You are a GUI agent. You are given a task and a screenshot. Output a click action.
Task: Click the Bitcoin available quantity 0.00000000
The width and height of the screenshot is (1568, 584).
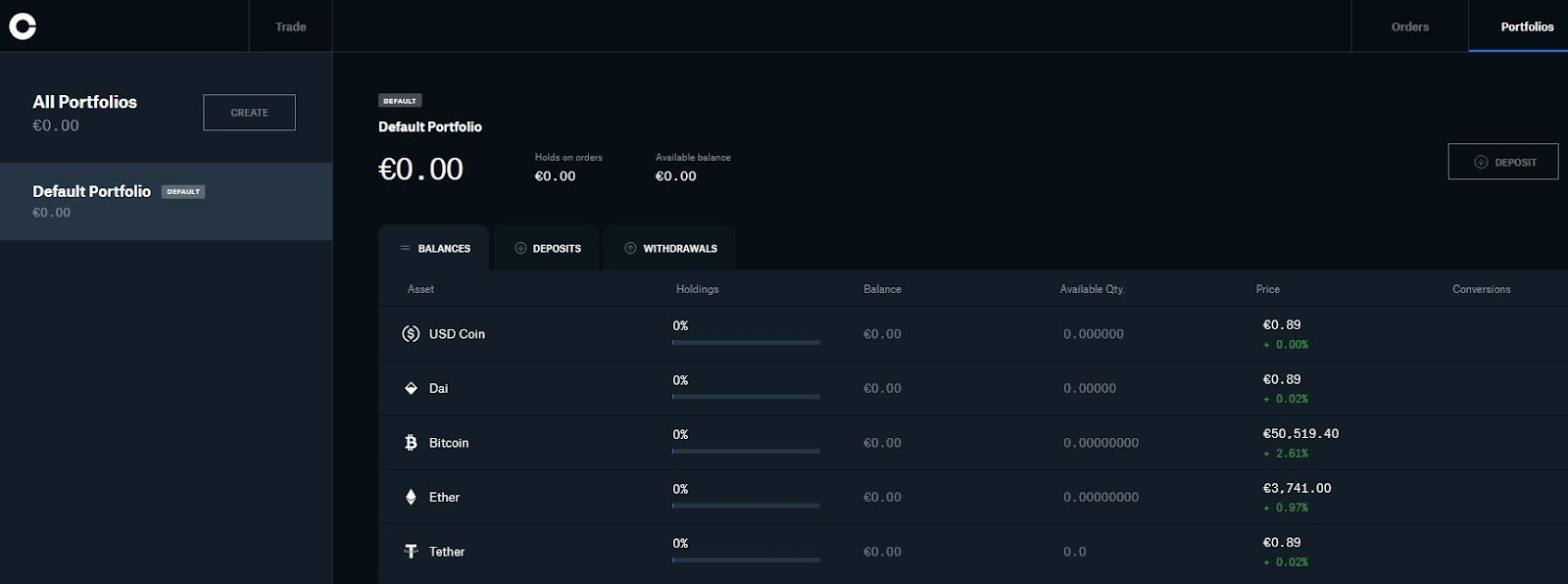pyautogui.click(x=1101, y=443)
